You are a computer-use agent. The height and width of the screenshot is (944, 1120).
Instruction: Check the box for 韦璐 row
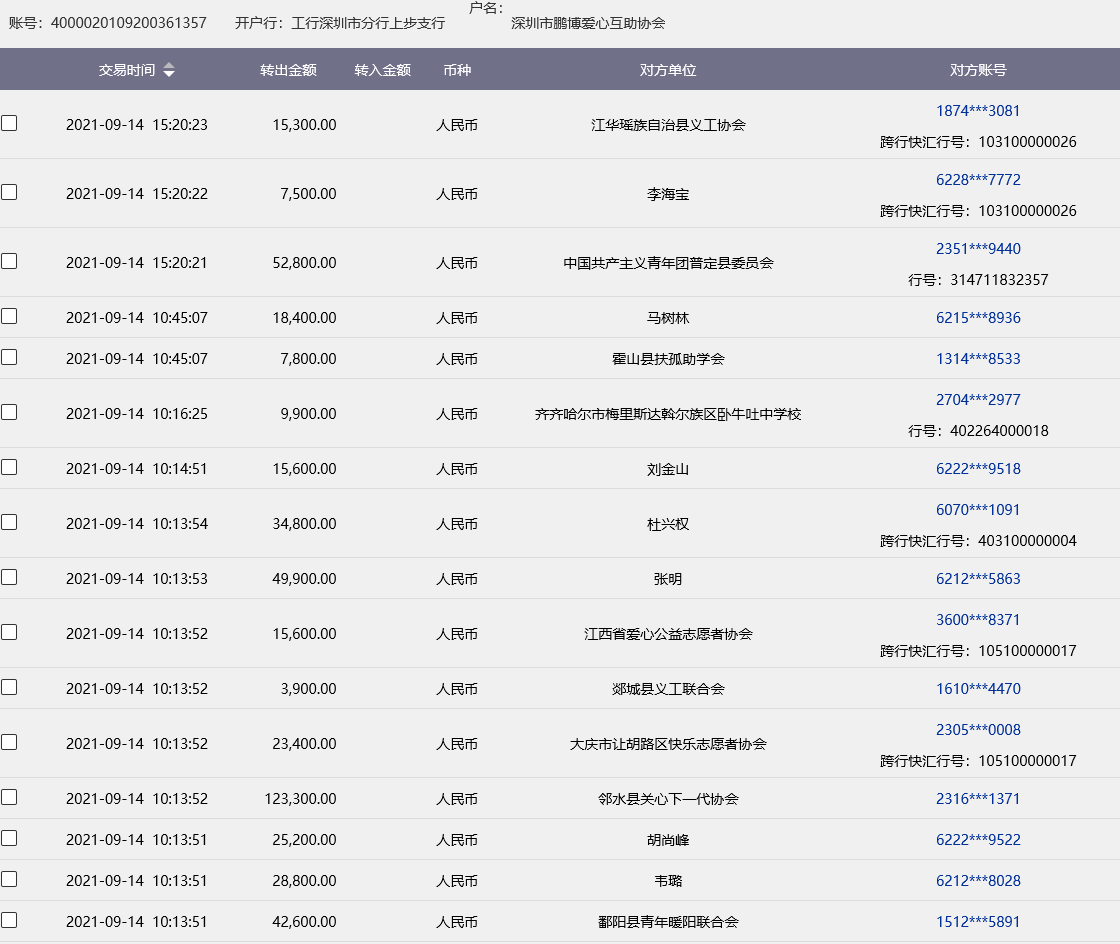tap(9, 879)
